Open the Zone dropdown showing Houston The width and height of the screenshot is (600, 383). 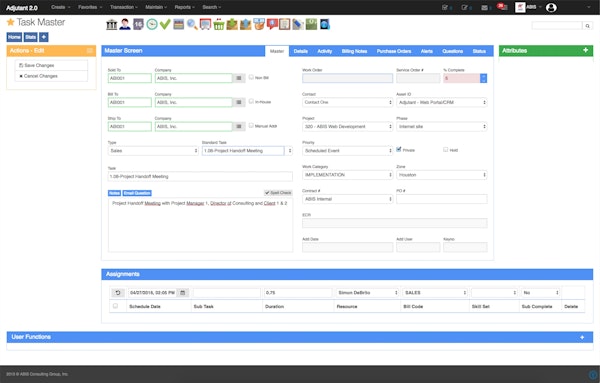[442, 175]
